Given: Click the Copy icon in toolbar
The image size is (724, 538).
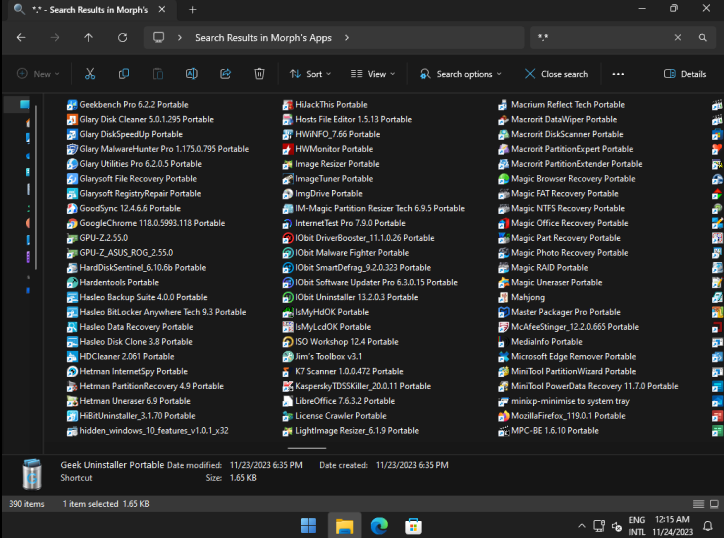Looking at the screenshot, I should coord(124,74).
